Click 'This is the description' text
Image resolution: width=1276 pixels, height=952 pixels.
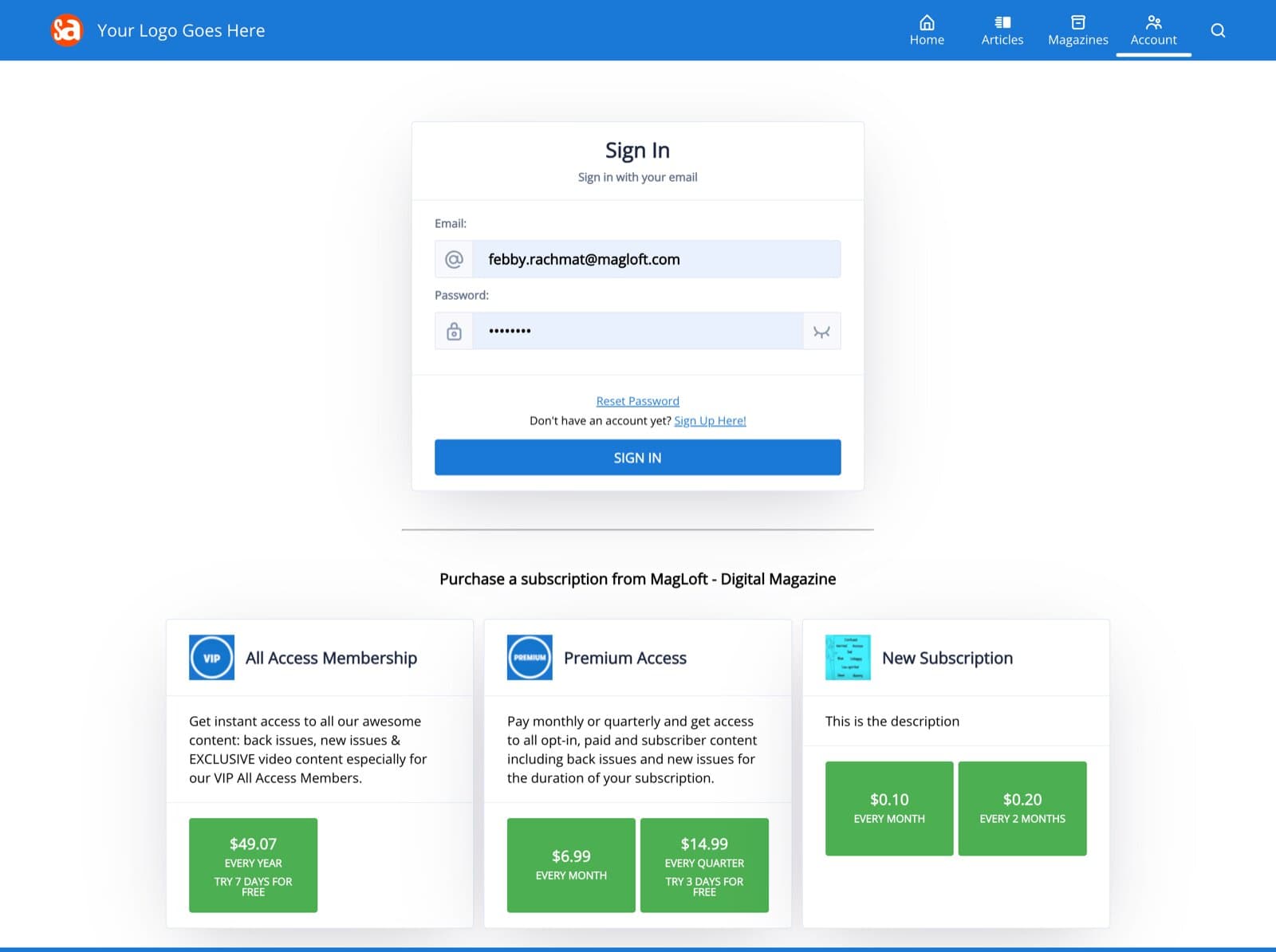(x=892, y=722)
